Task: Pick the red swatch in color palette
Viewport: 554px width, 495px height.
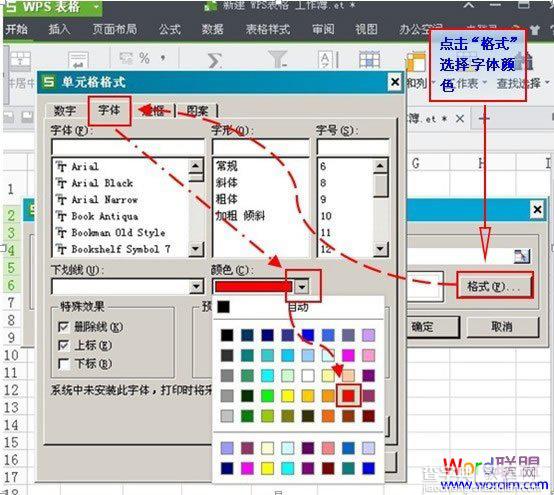Action: (348, 396)
